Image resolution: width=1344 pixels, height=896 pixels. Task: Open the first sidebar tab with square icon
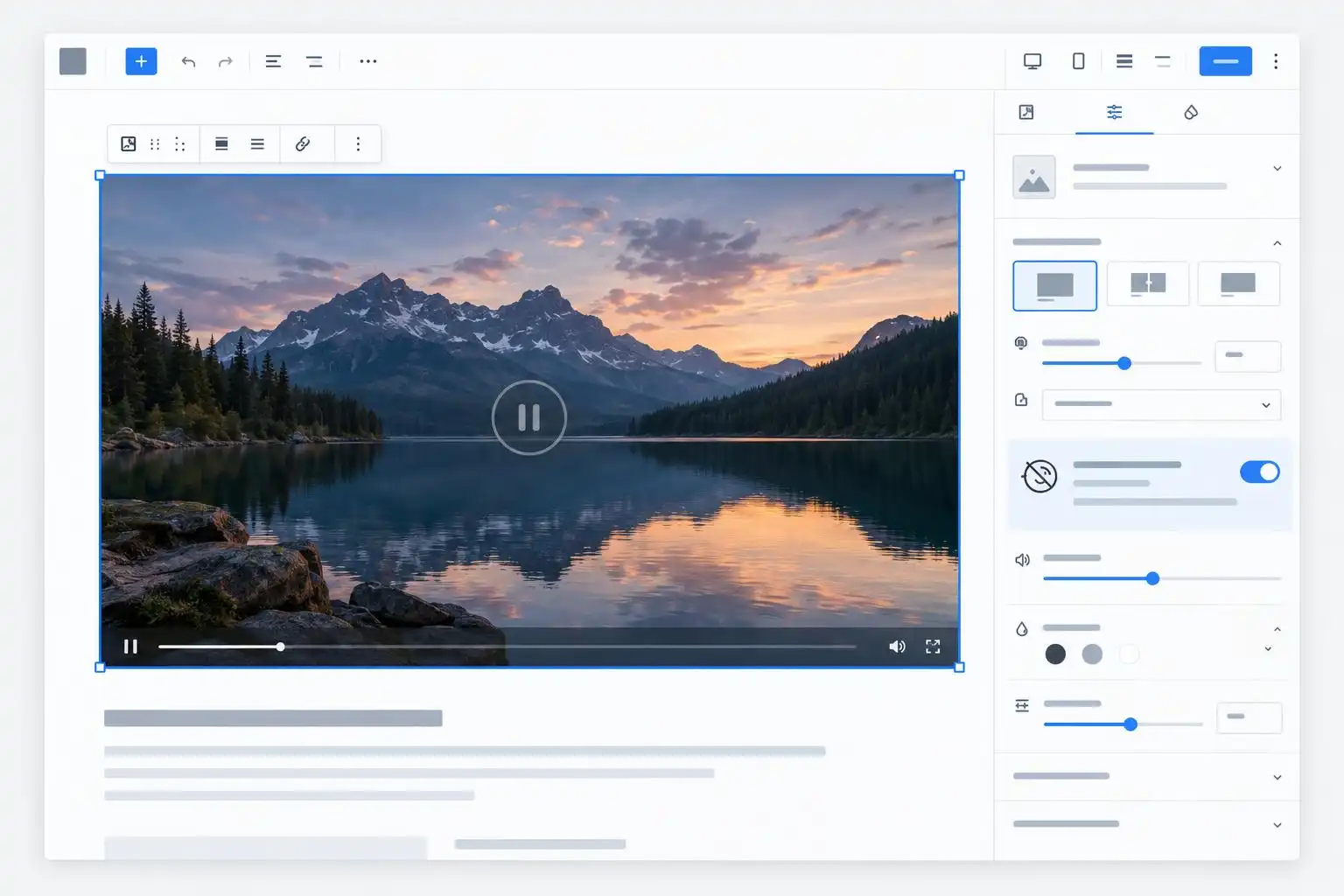click(x=1026, y=112)
